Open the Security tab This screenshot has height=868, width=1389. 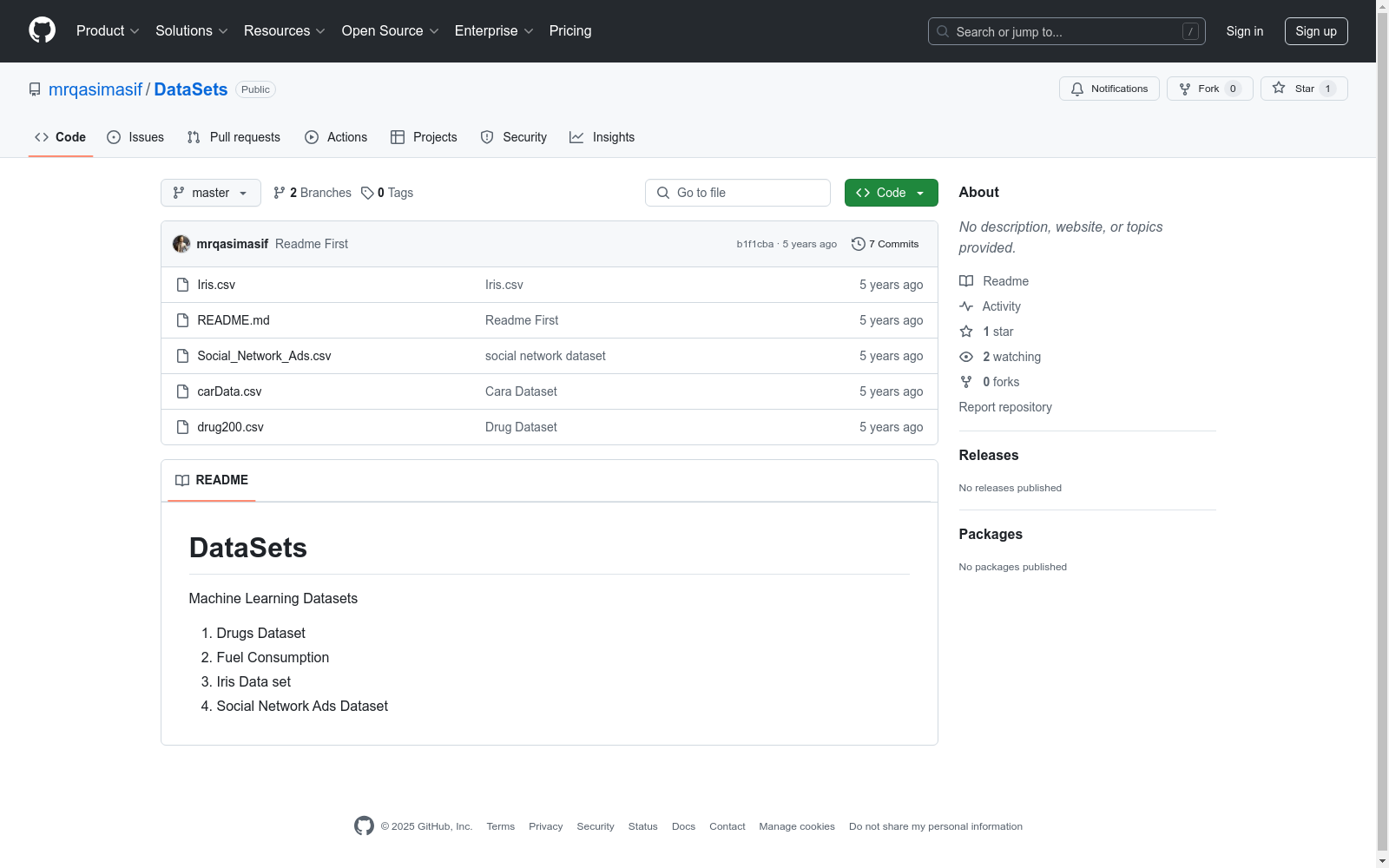pos(514,137)
